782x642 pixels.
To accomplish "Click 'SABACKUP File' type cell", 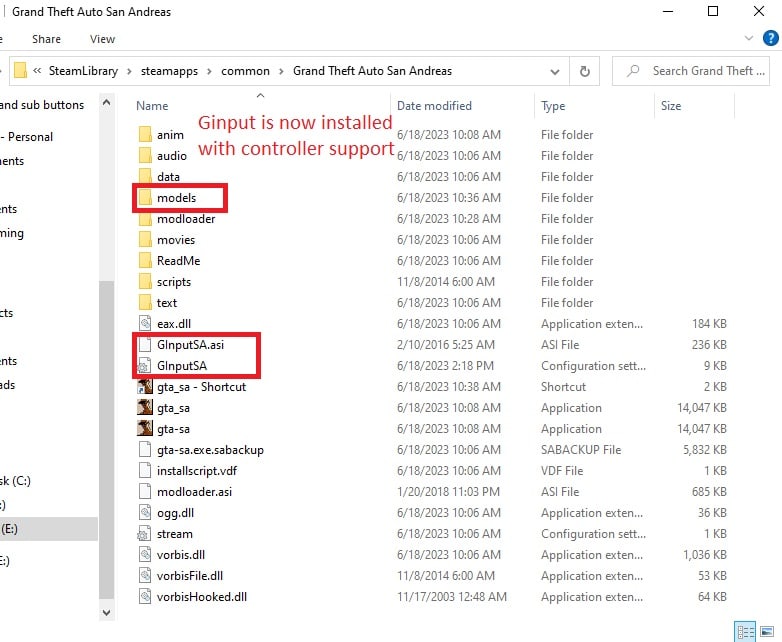I will tap(581, 449).
